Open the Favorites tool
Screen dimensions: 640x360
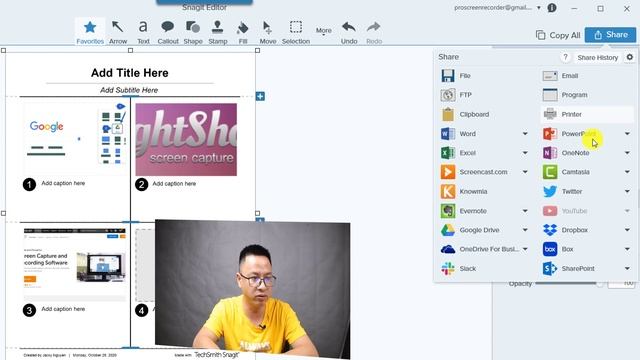90,32
